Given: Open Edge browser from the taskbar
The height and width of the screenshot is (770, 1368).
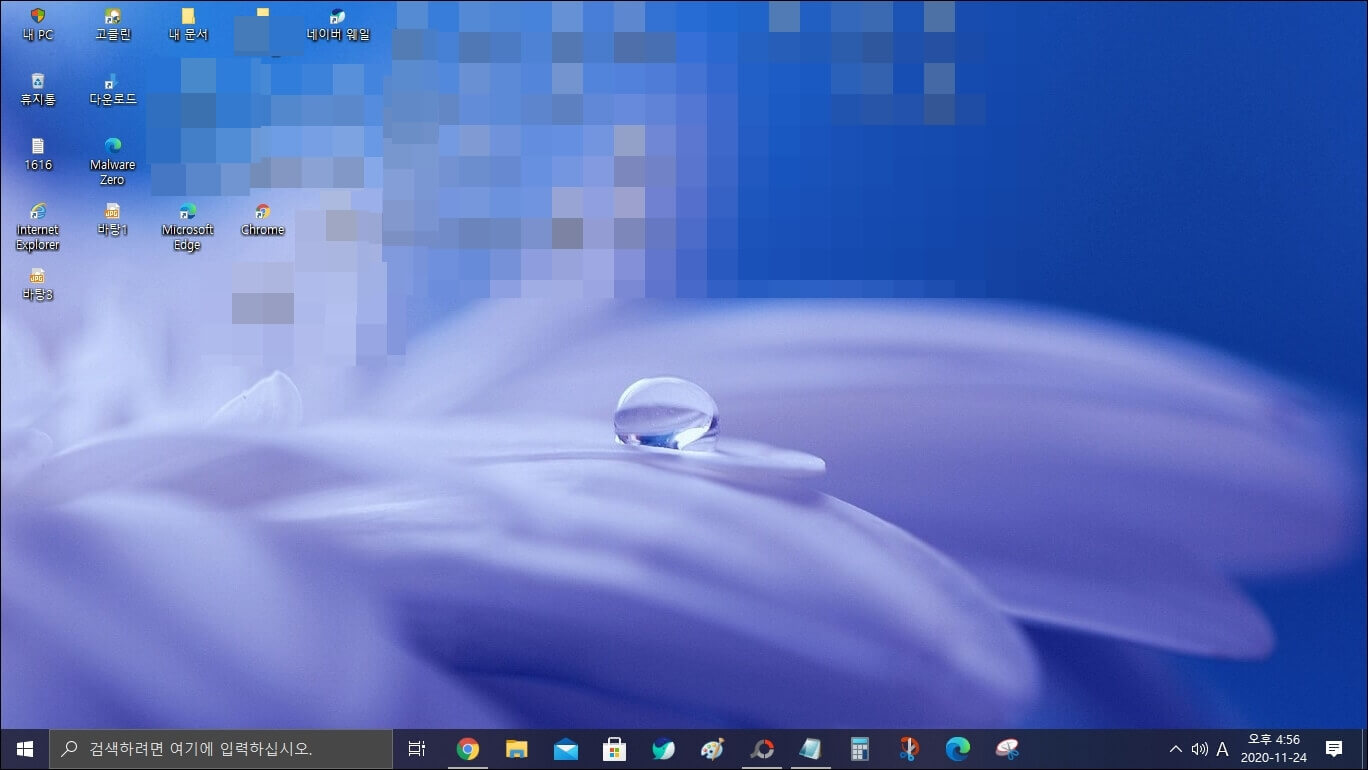Looking at the screenshot, I should tap(958, 749).
